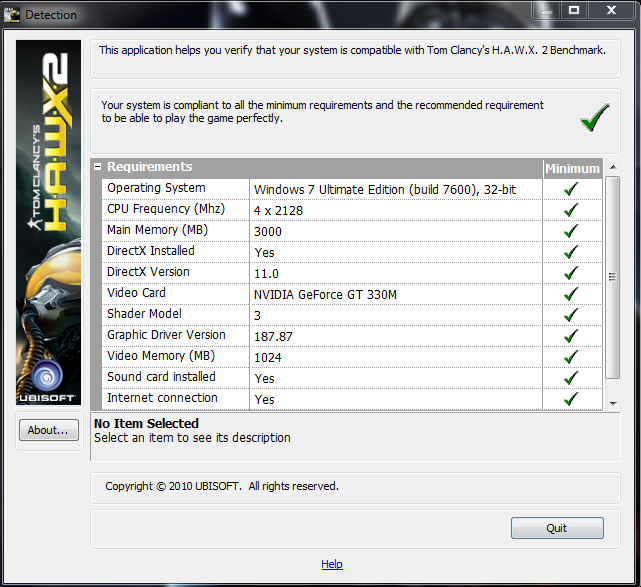Click the Detection window title icon
Screen dimensions: 641x587
(11, 15)
